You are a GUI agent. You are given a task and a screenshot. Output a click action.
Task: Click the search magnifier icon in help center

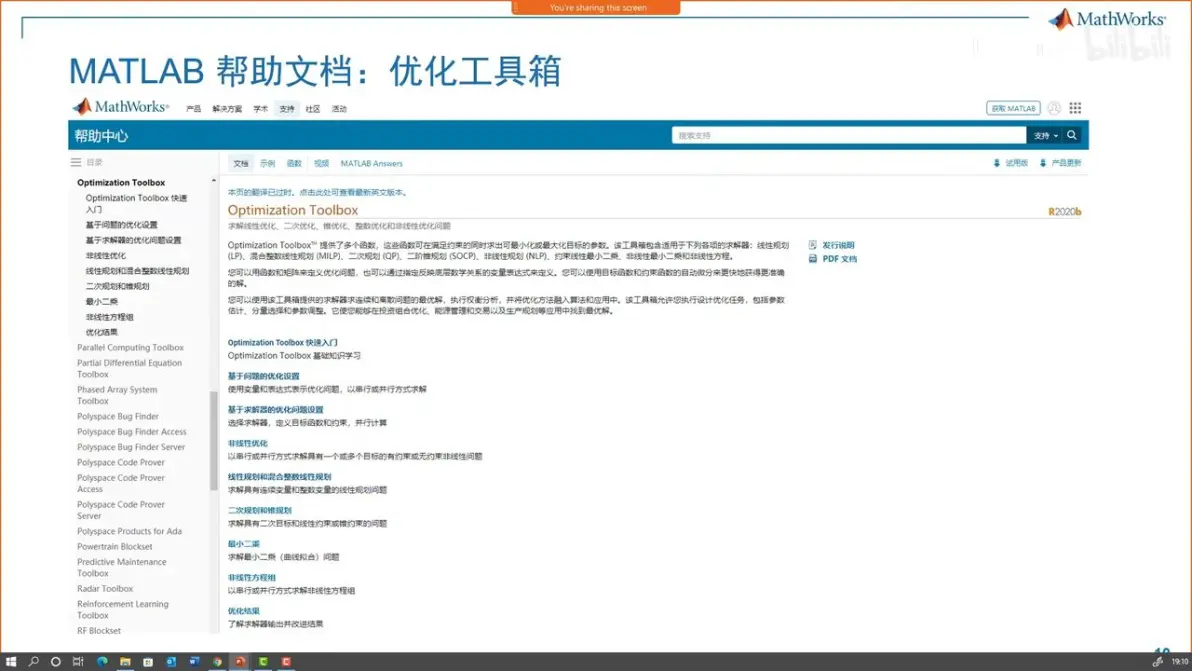click(x=1071, y=135)
